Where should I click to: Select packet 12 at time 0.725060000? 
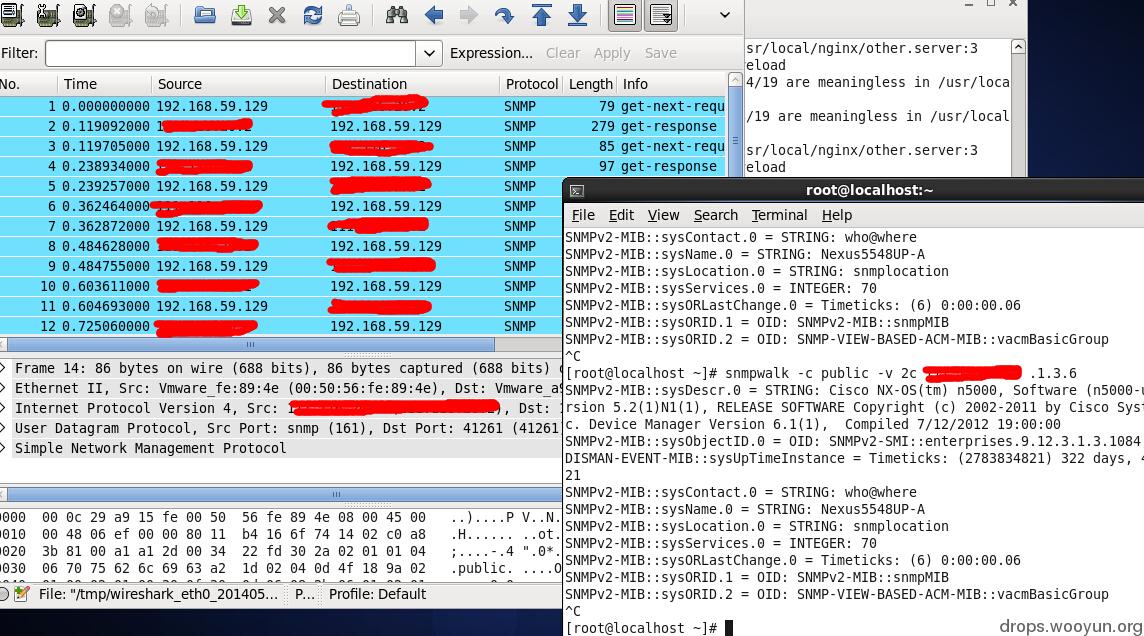coord(281,326)
